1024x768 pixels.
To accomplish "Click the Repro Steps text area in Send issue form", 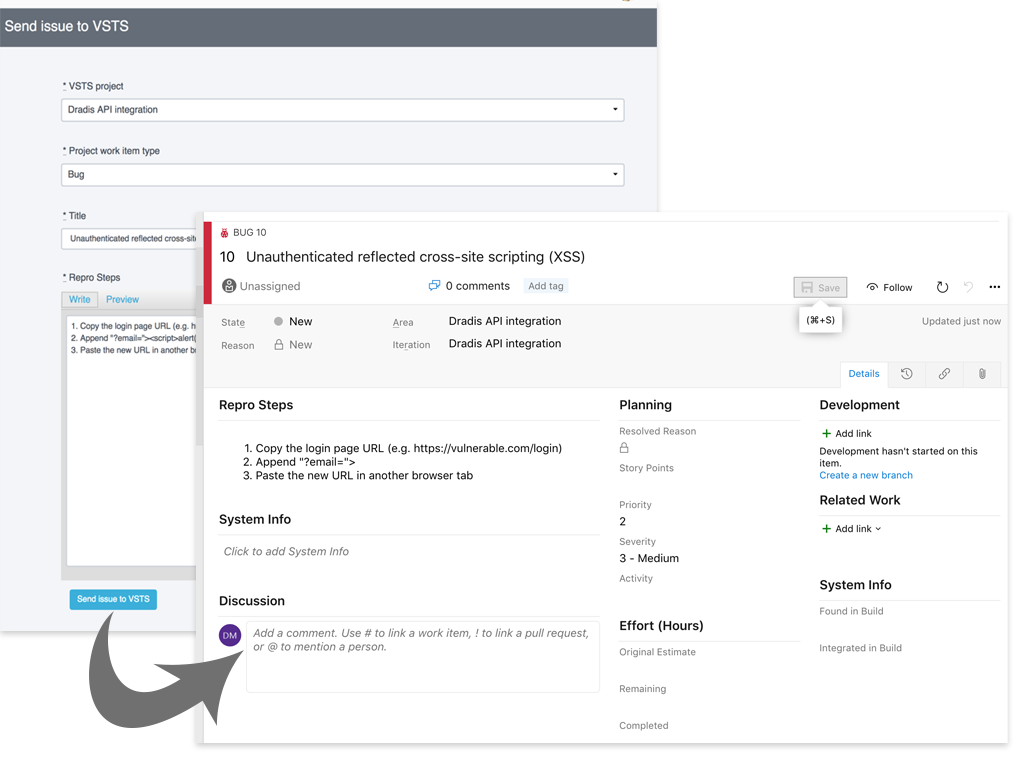I will tap(131, 441).
